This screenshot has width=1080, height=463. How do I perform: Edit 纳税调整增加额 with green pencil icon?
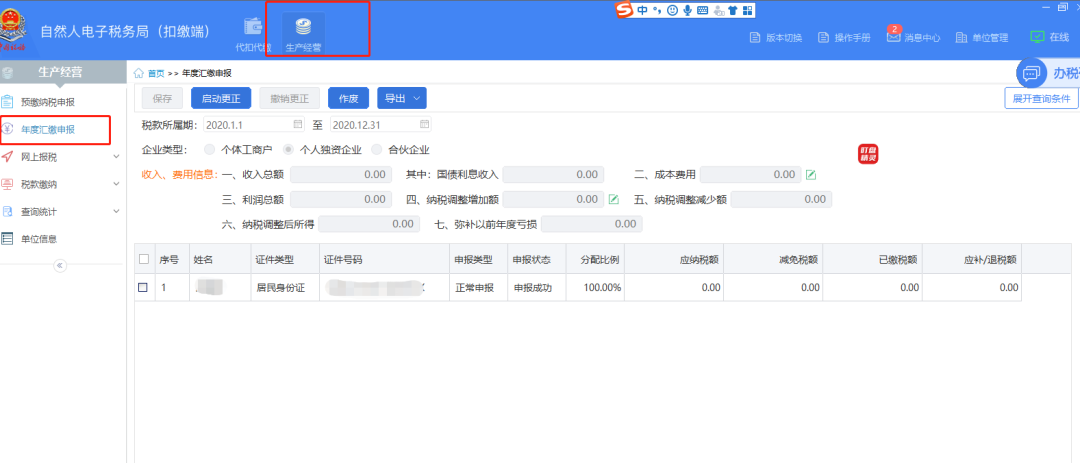(x=614, y=200)
